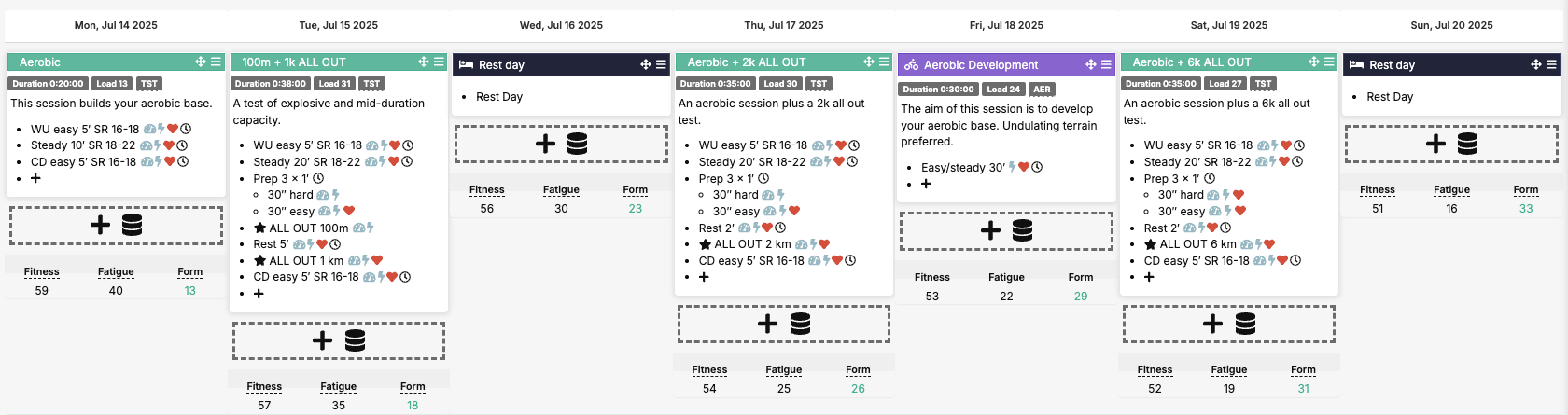
Task: Click the Load 27 badge on Saturday's card
Action: pyautogui.click(x=1225, y=83)
